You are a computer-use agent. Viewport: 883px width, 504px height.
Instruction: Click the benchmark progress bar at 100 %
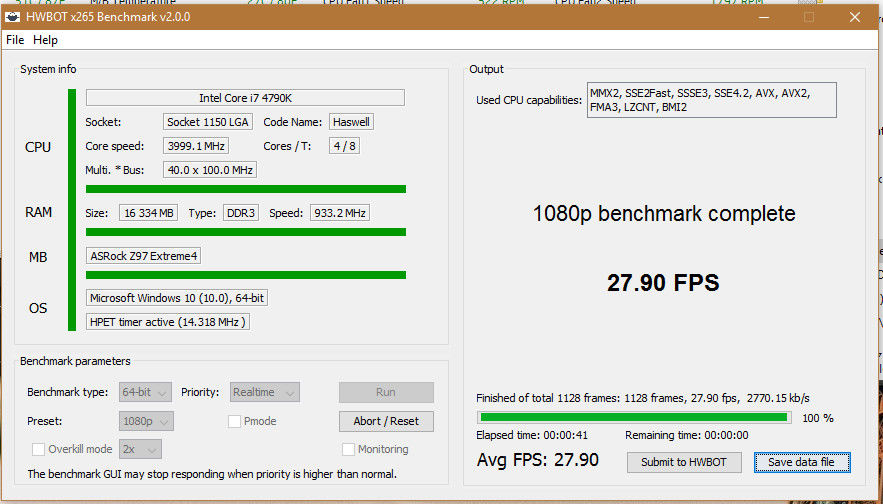pos(634,417)
